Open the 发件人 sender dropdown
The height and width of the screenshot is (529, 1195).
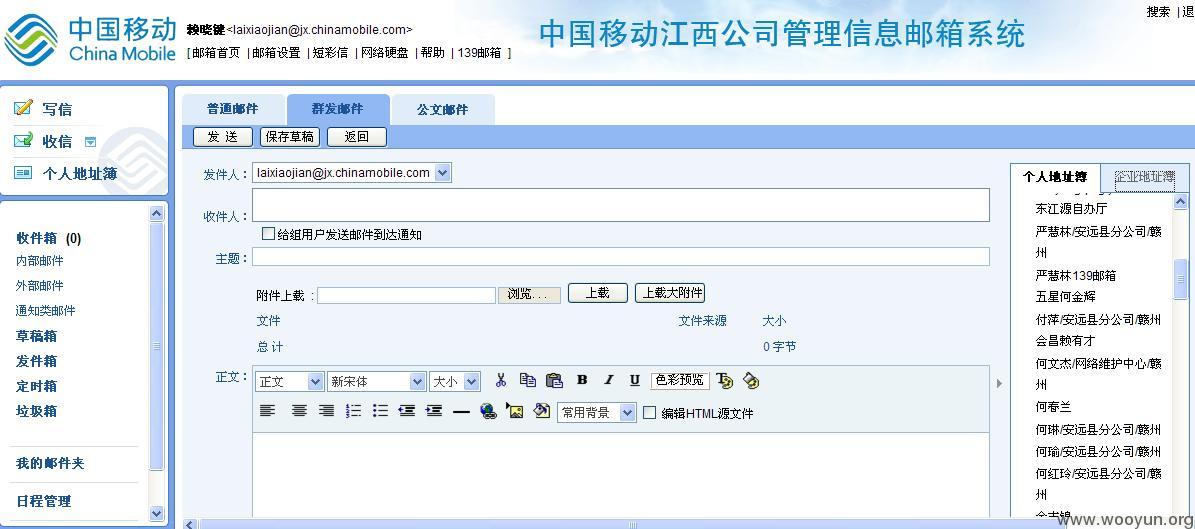pyautogui.click(x=443, y=173)
